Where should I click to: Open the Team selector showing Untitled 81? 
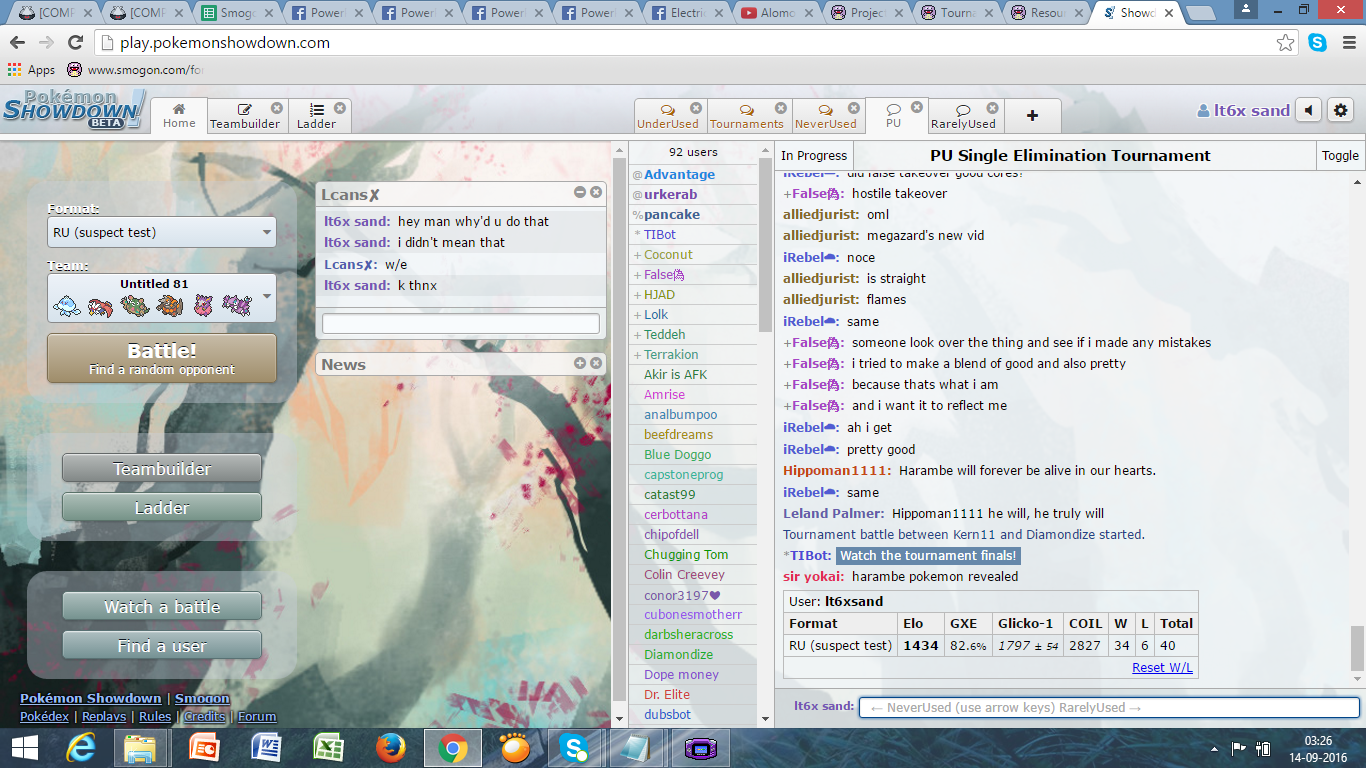click(x=162, y=298)
